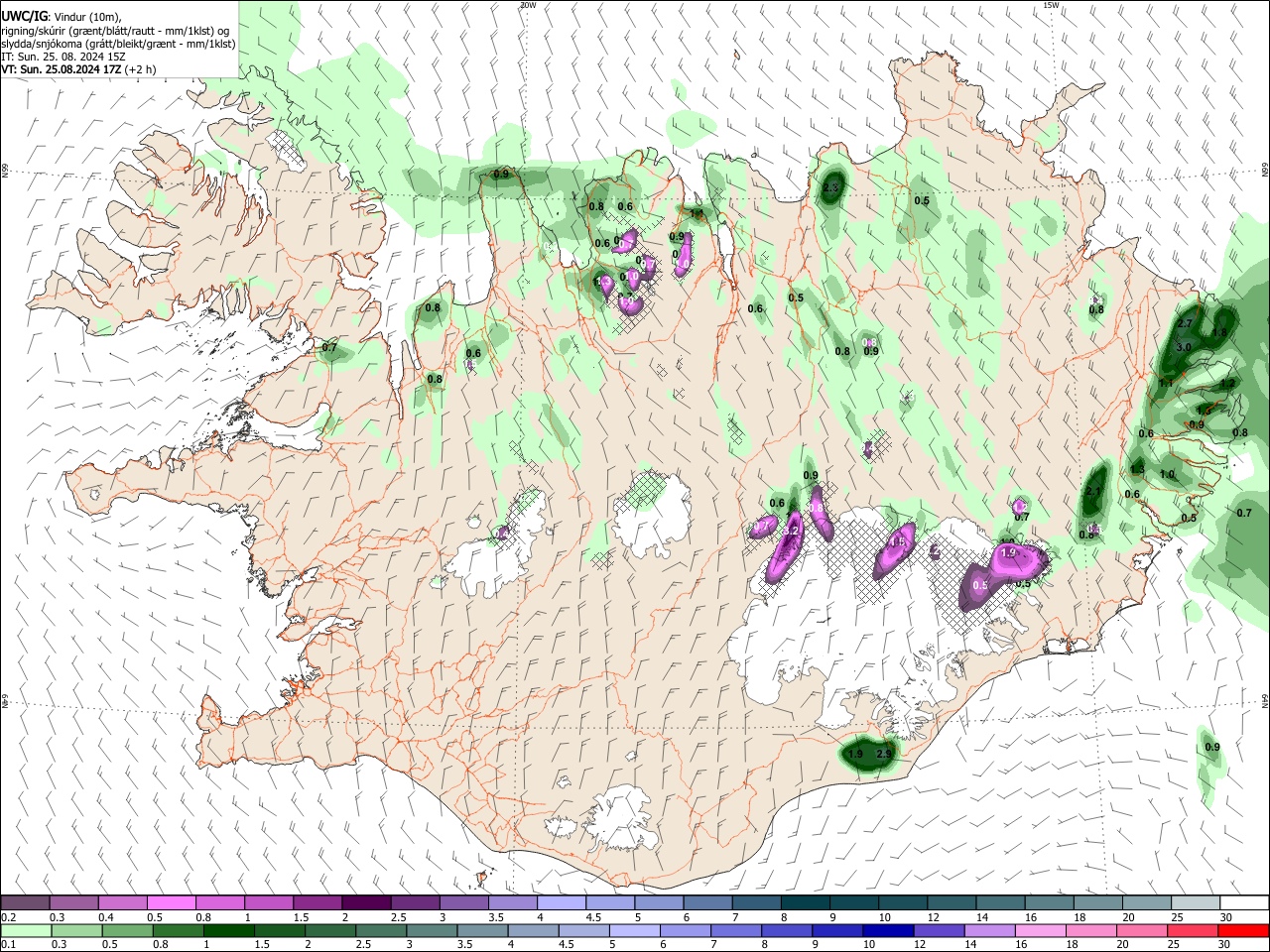Click the 'rigning/skúrir' legend description line
The height and width of the screenshot is (952, 1270).
117,31
